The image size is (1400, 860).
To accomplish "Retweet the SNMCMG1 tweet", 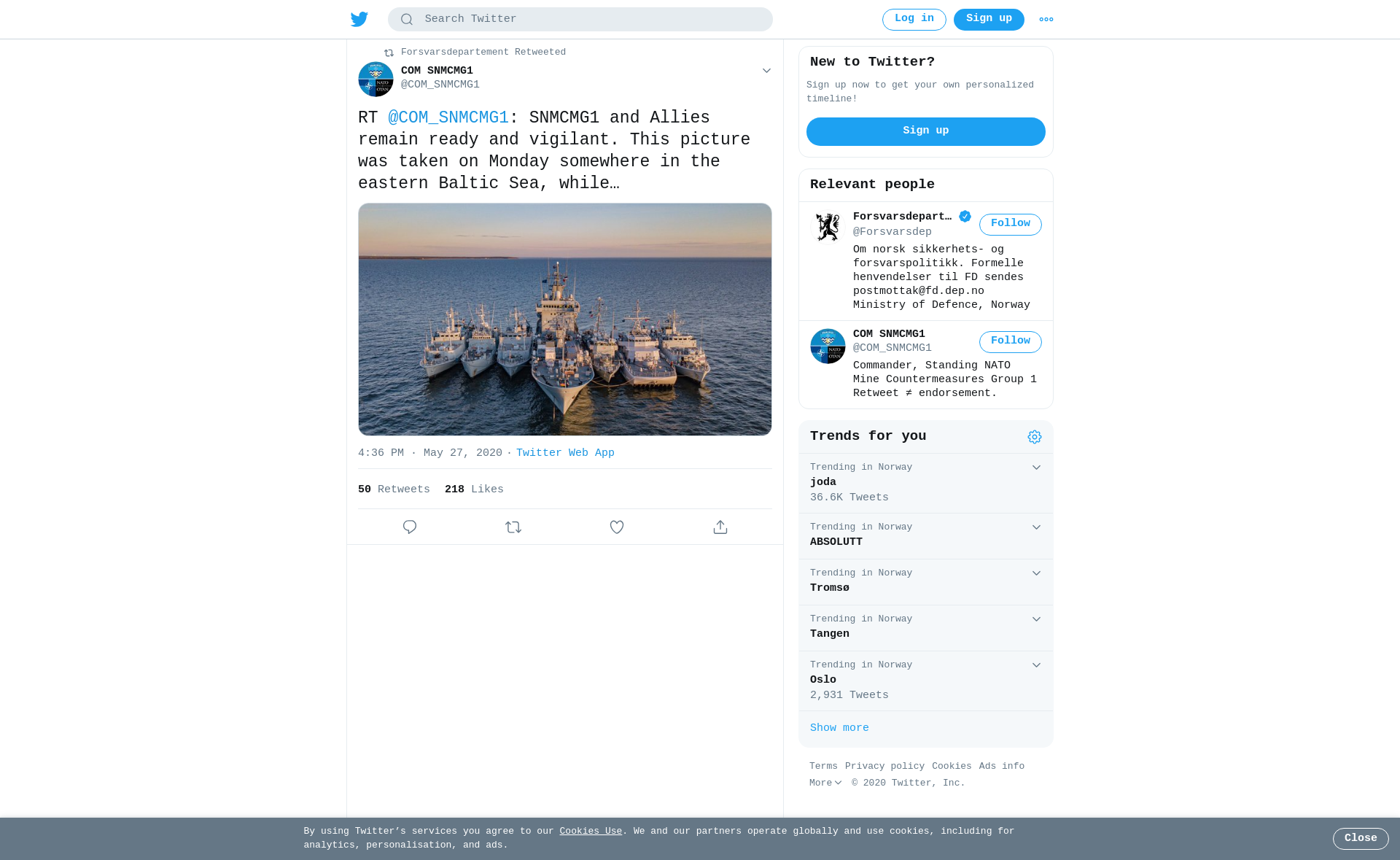I will pos(513,527).
